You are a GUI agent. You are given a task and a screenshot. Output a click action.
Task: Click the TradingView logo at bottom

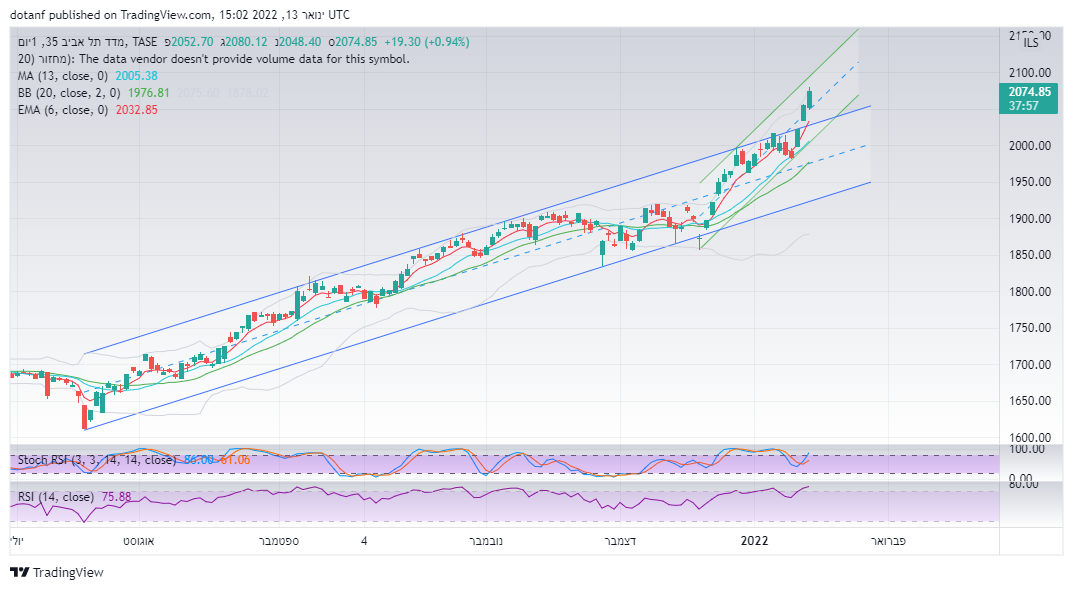pyautogui.click(x=57, y=572)
